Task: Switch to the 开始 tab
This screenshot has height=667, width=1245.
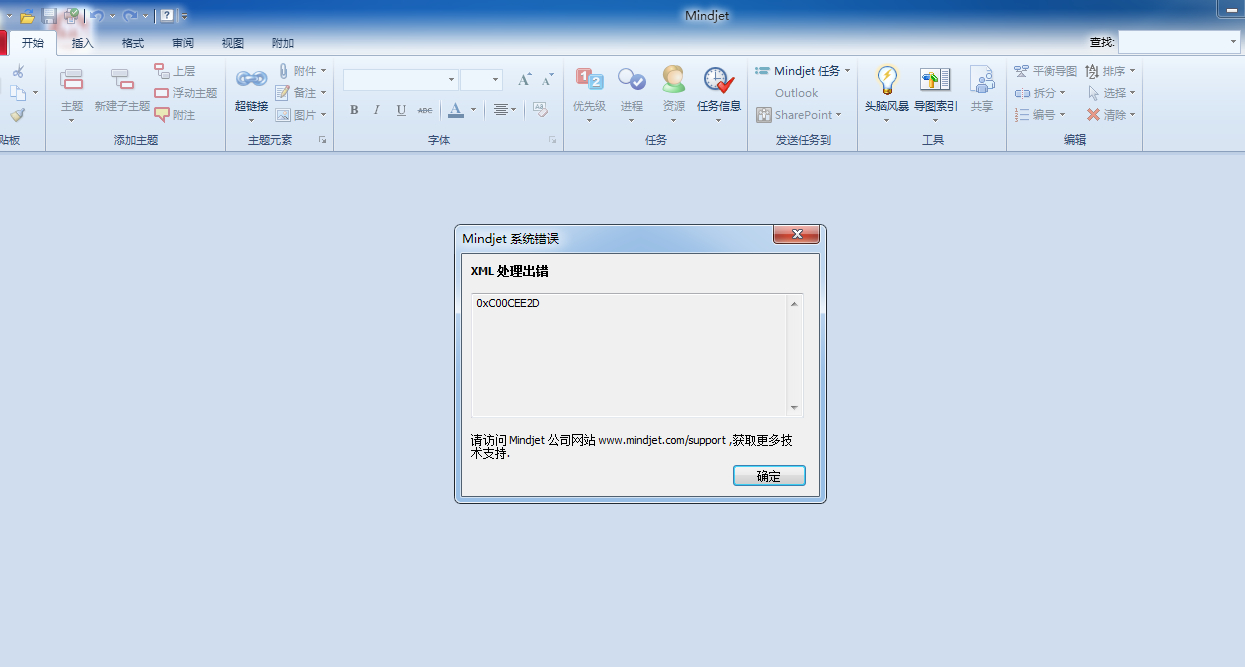Action: (x=33, y=43)
